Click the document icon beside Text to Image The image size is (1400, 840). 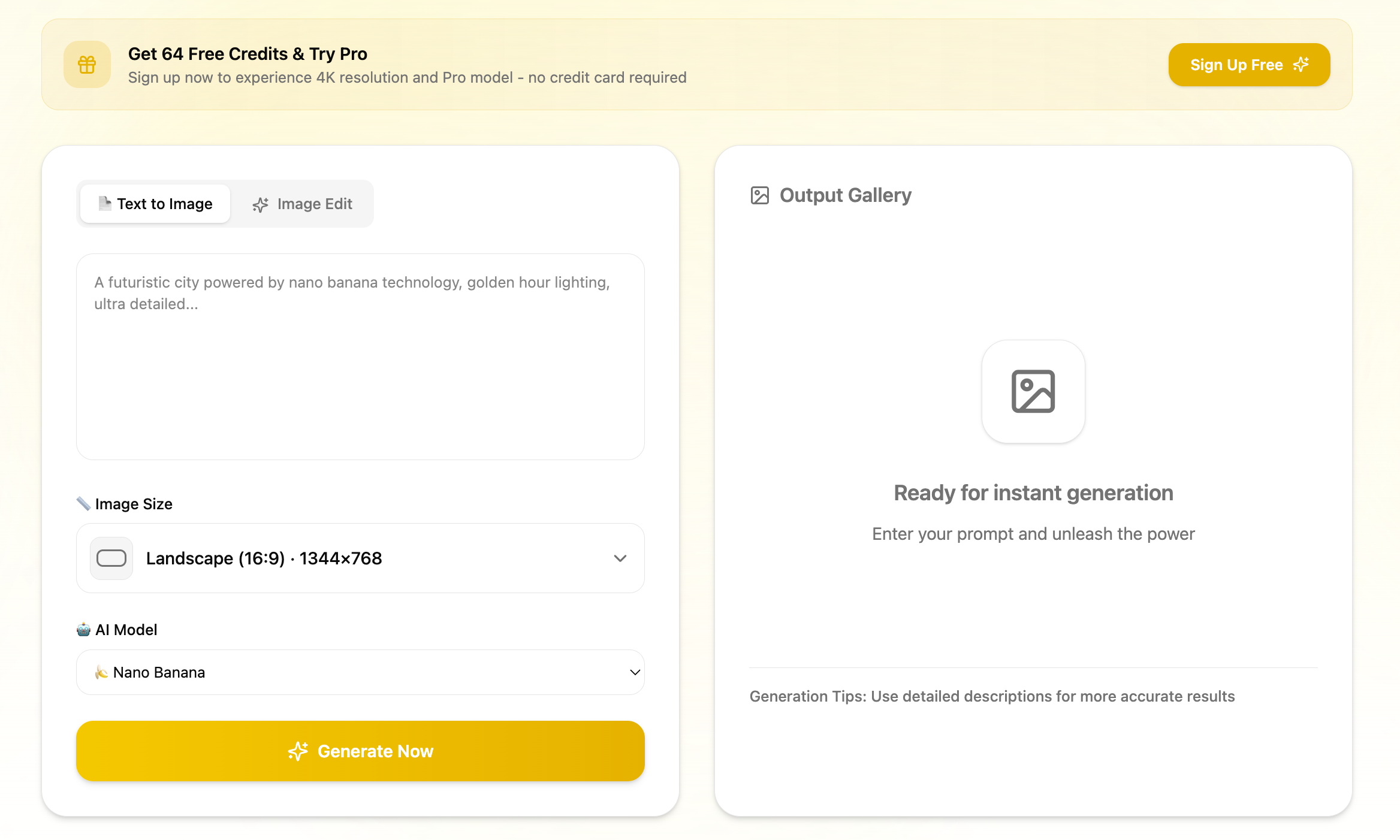105,203
